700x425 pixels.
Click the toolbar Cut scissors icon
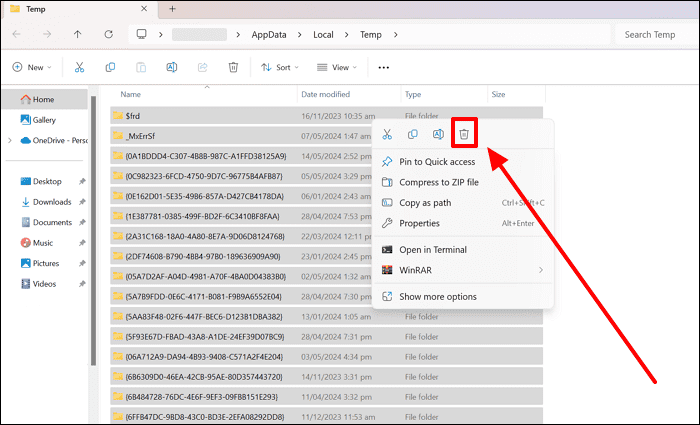(79, 68)
